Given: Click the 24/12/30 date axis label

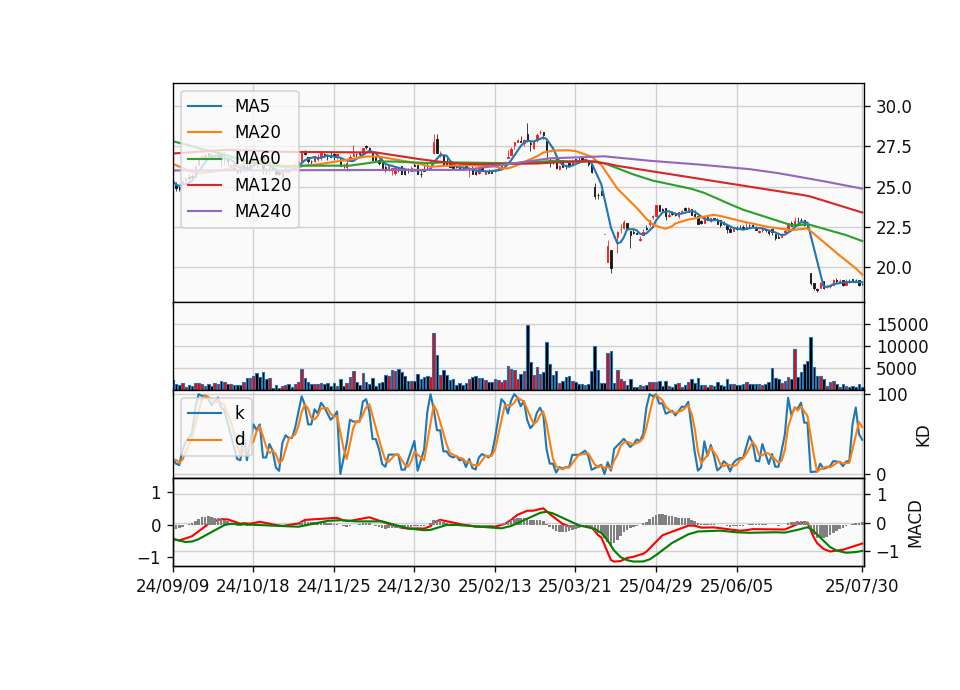Looking at the screenshot, I should [x=414, y=586].
